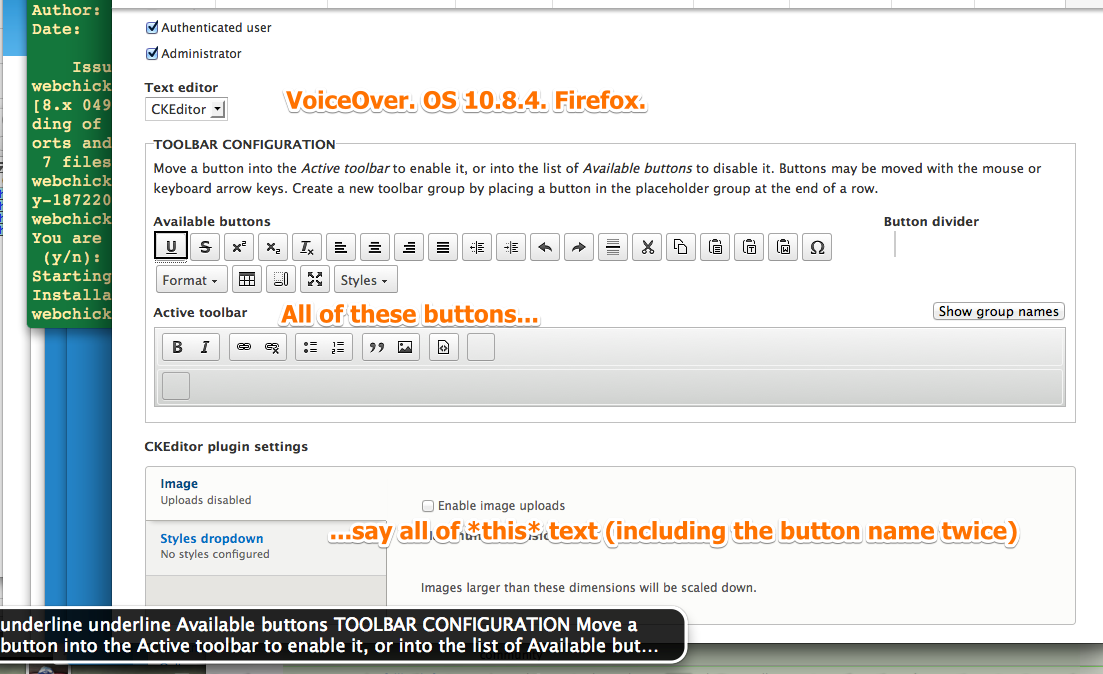Choose the Numbered list button
1103x674 pixels.
(338, 347)
